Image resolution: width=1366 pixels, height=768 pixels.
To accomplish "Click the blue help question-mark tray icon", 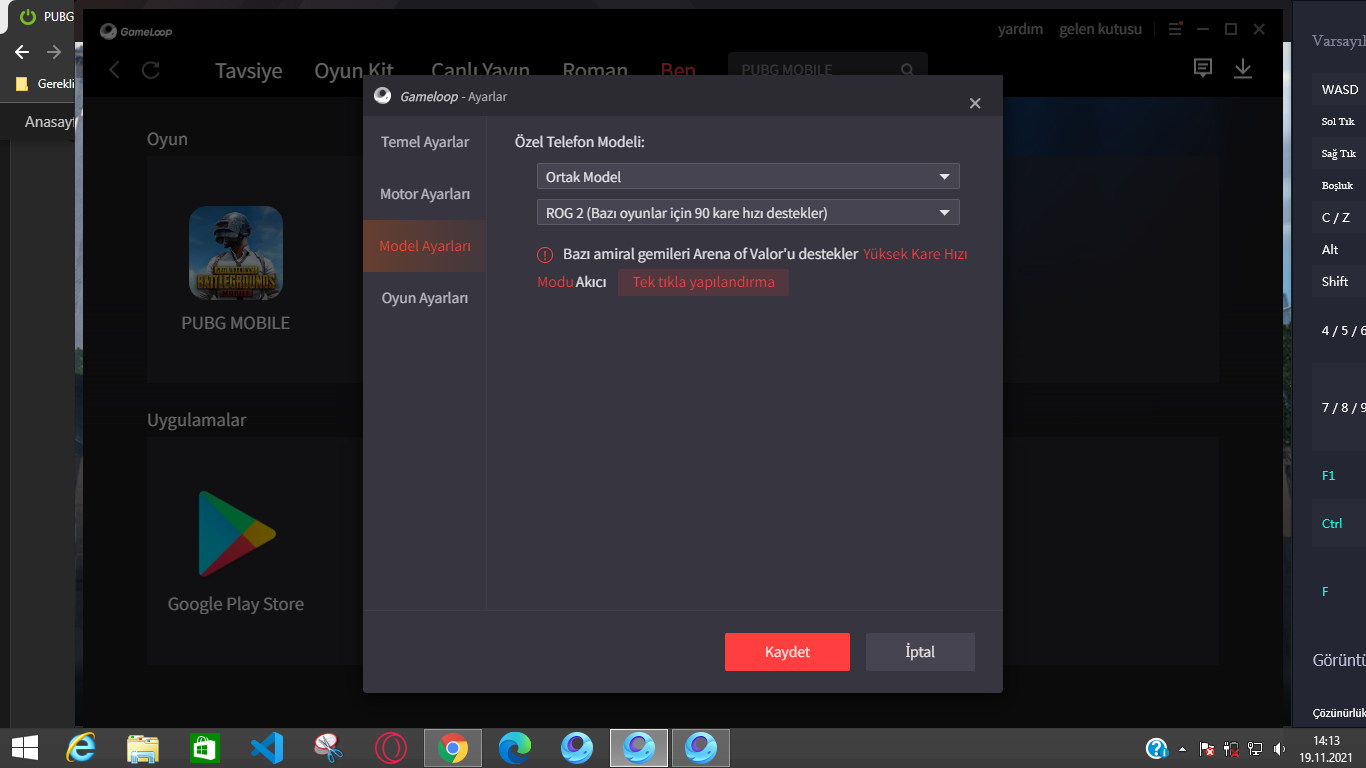I will [1157, 748].
